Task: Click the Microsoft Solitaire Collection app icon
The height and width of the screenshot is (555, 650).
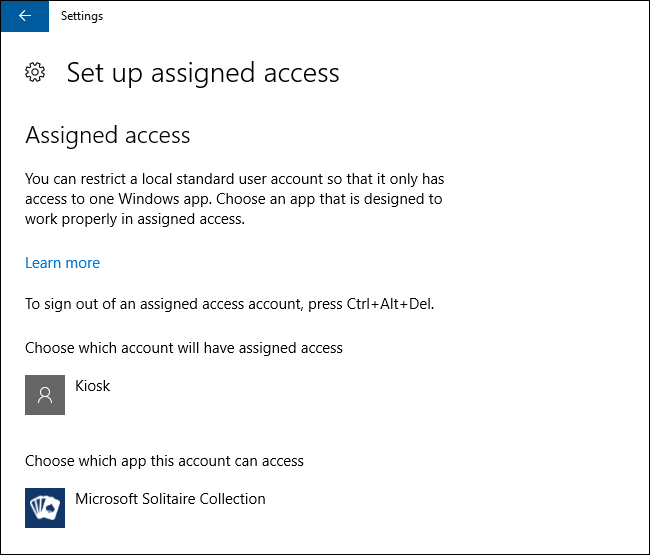Action: (x=45, y=507)
